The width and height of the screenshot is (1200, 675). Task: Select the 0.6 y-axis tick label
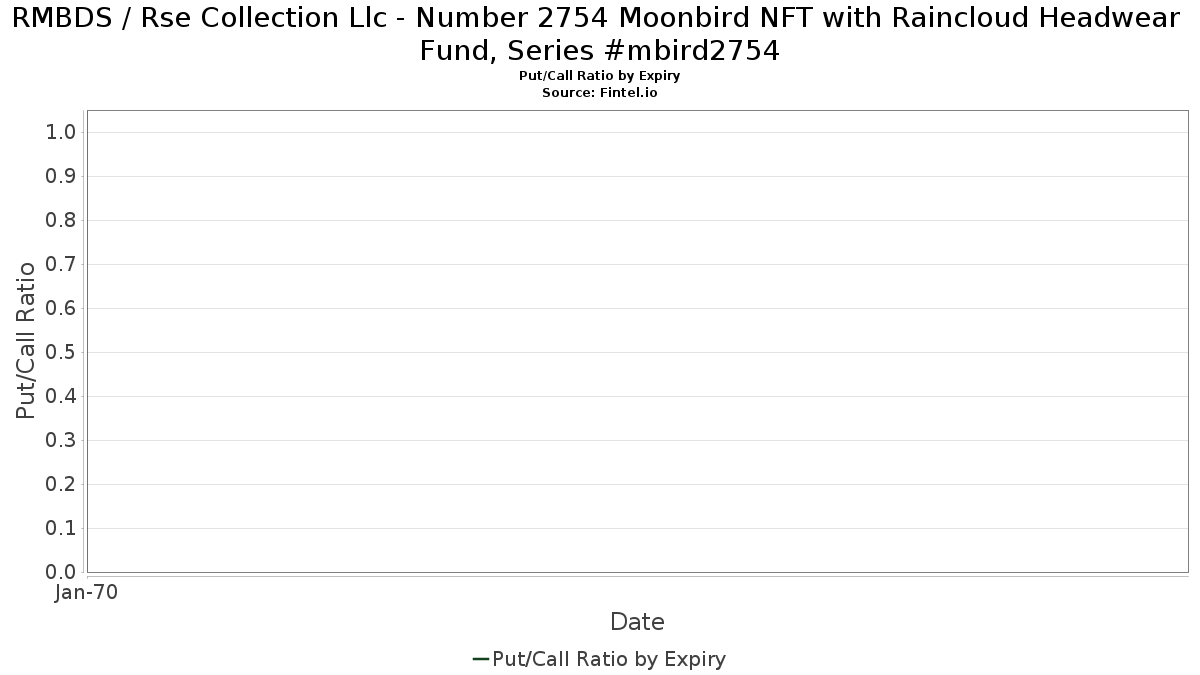pos(61,308)
